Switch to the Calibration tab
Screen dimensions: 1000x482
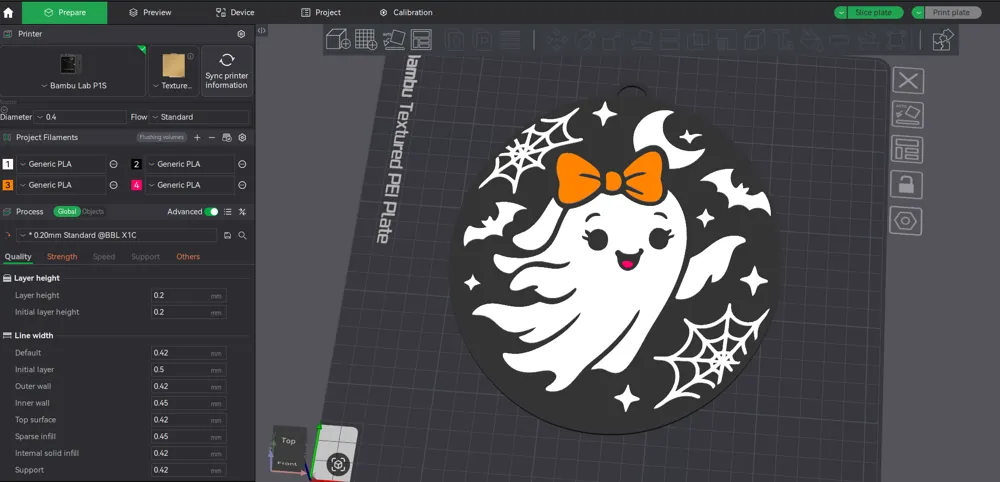(x=406, y=12)
